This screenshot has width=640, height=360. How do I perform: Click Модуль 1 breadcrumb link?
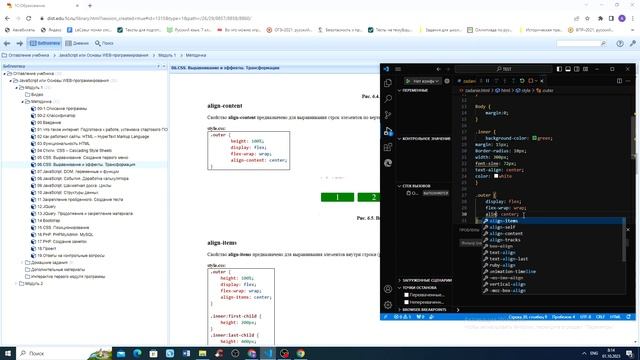pos(167,55)
